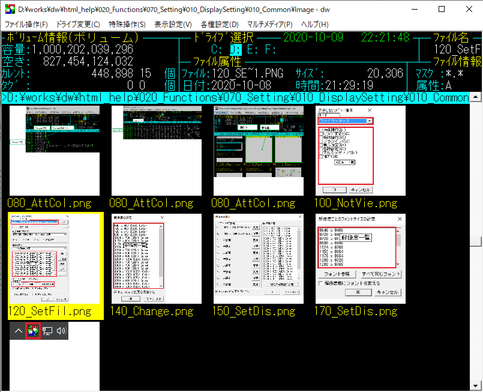This screenshot has height=392, width=483.
Task: Open the マルチメディア(P) menu
Action: pyautogui.click(x=270, y=24)
